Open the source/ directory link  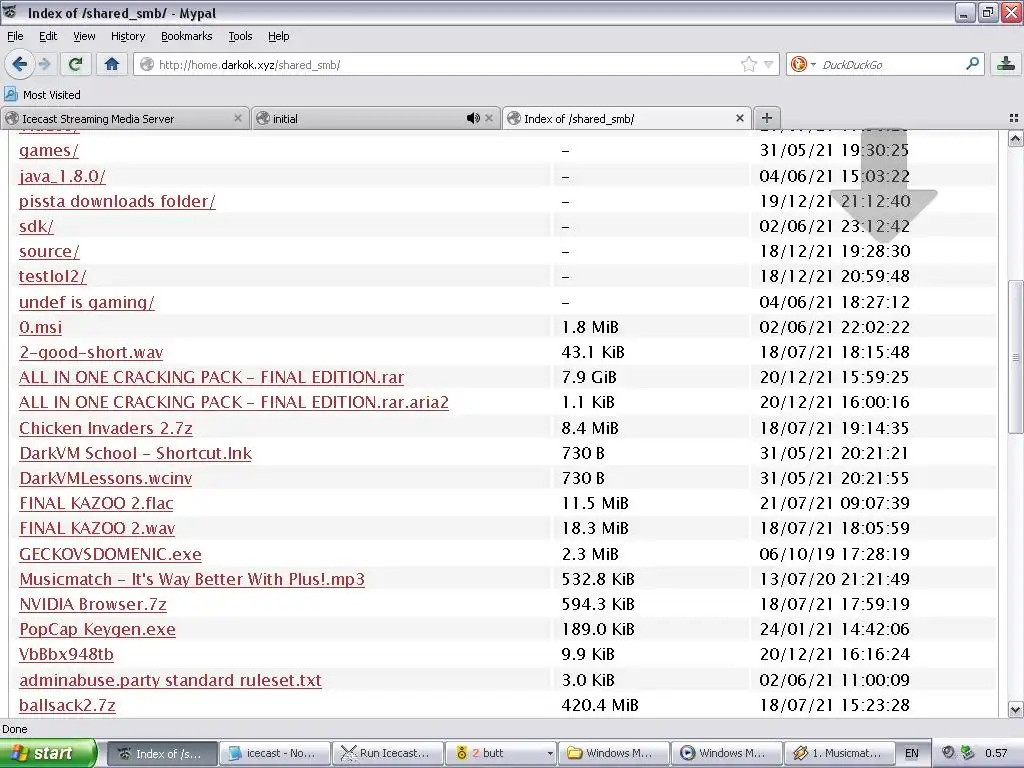point(50,251)
